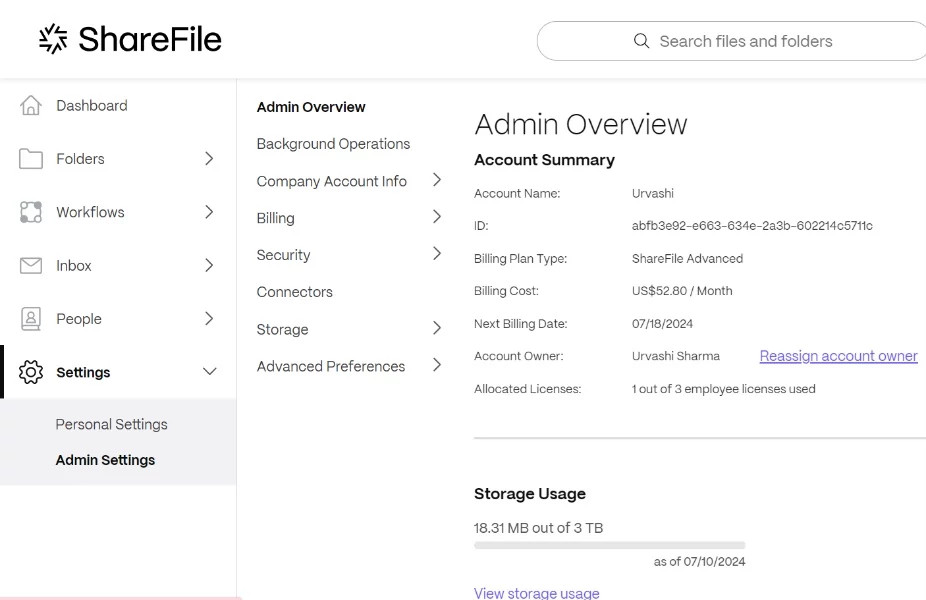Open Security settings
Image resolution: width=926 pixels, height=600 pixels.
coord(283,255)
